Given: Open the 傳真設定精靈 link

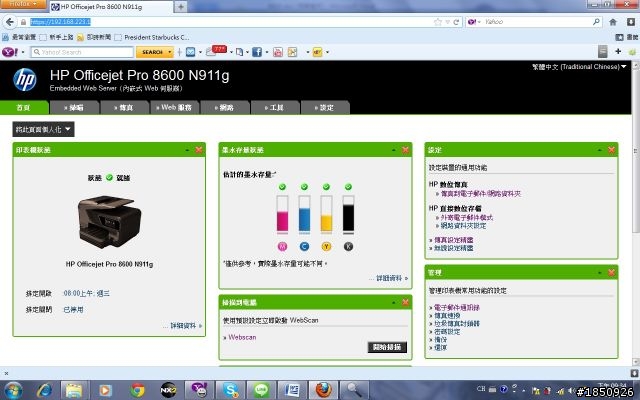Looking at the screenshot, I should (453, 240).
